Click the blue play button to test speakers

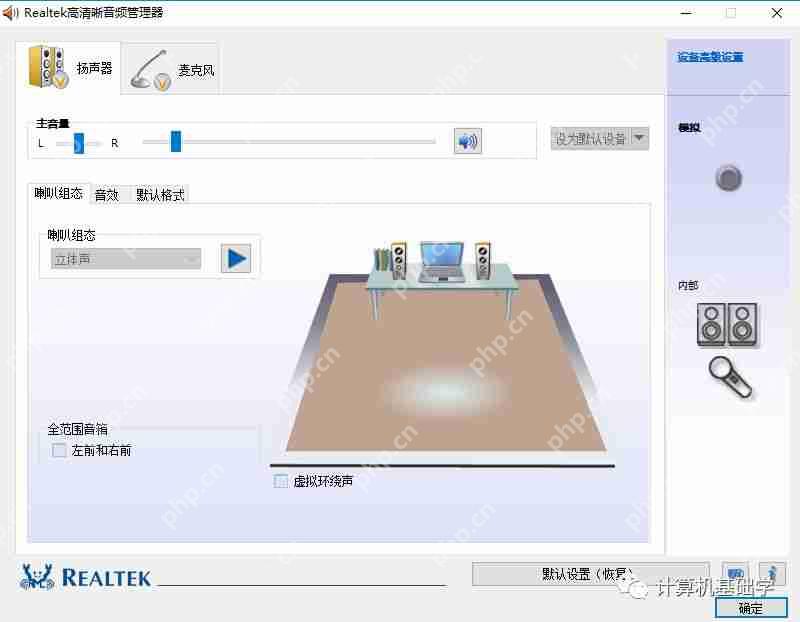236,258
